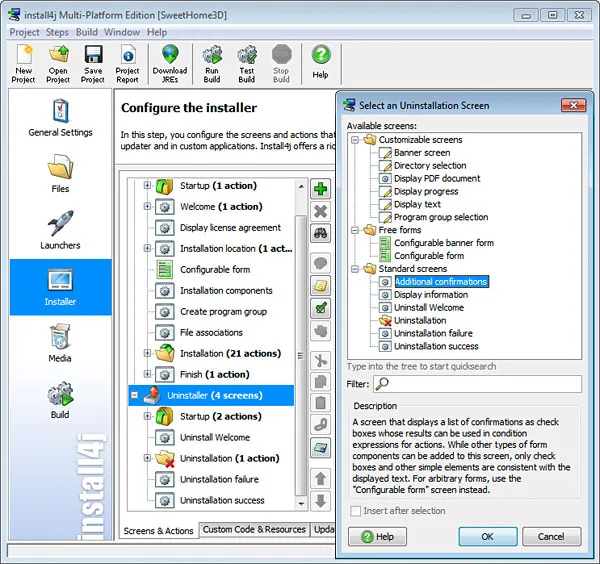Click the move up arrow button
This screenshot has width=600, height=564.
[321, 479]
